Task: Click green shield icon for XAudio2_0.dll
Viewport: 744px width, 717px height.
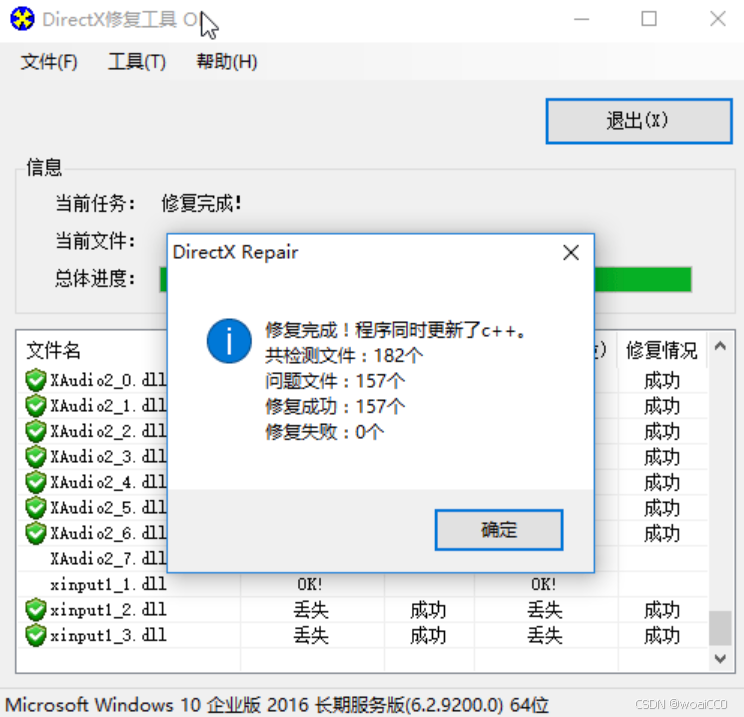Action: 36,380
